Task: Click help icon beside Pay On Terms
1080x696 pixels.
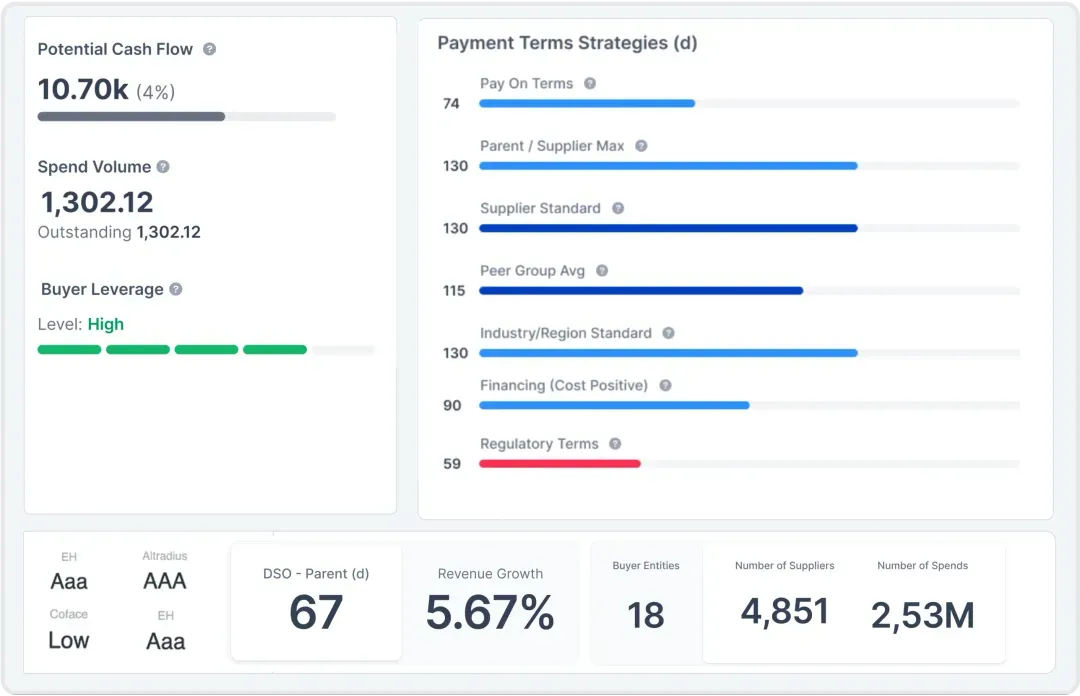Action: [x=590, y=84]
